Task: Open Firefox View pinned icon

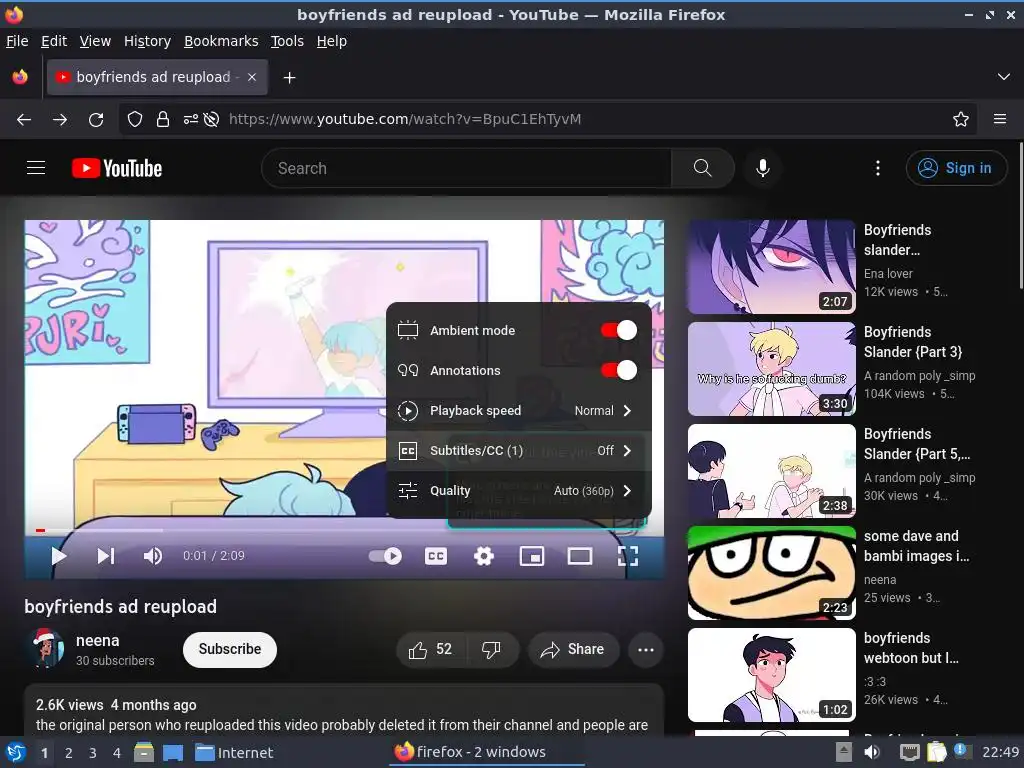Action: tap(20, 77)
